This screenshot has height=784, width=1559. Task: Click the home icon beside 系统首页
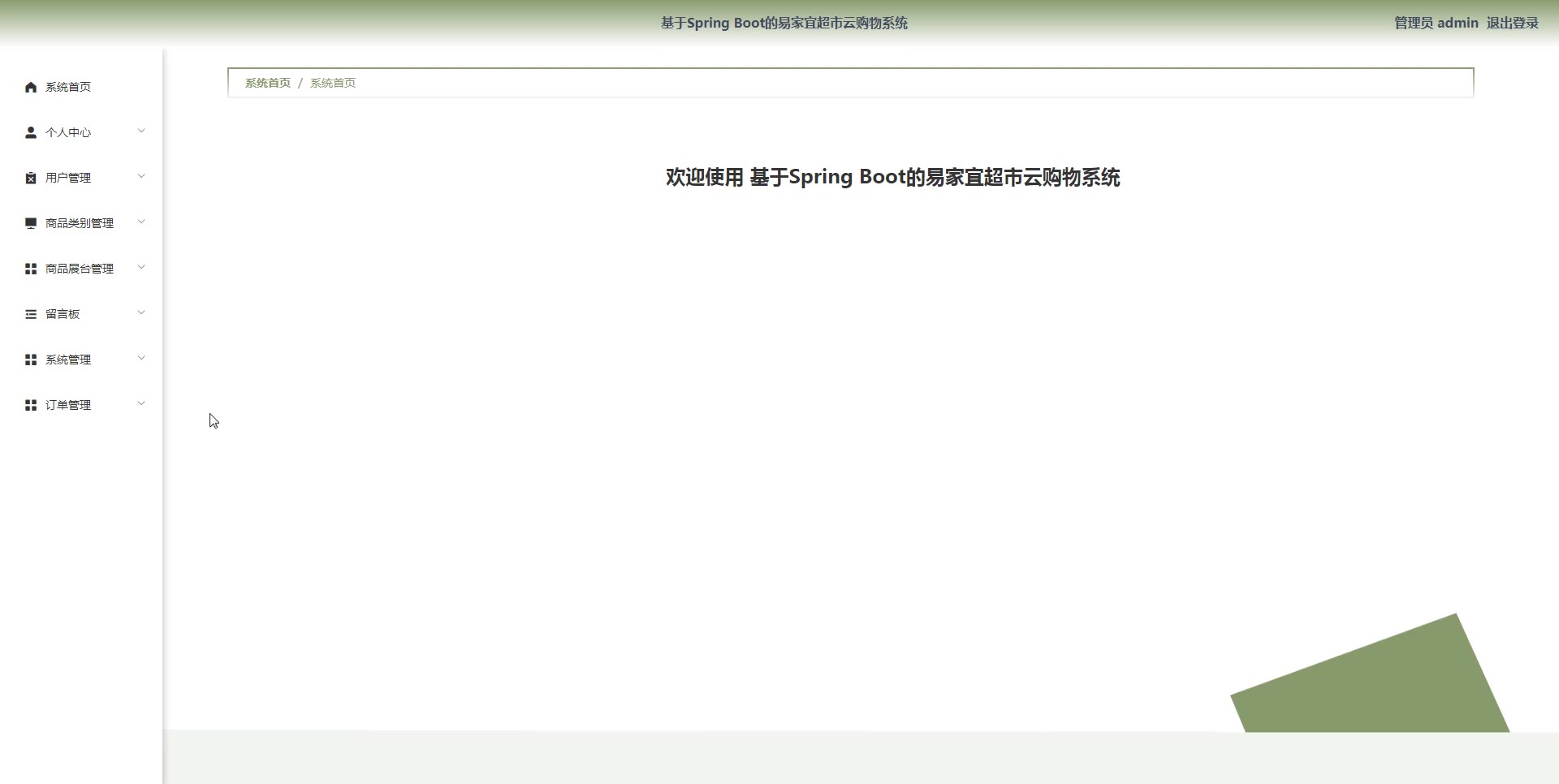coord(31,87)
